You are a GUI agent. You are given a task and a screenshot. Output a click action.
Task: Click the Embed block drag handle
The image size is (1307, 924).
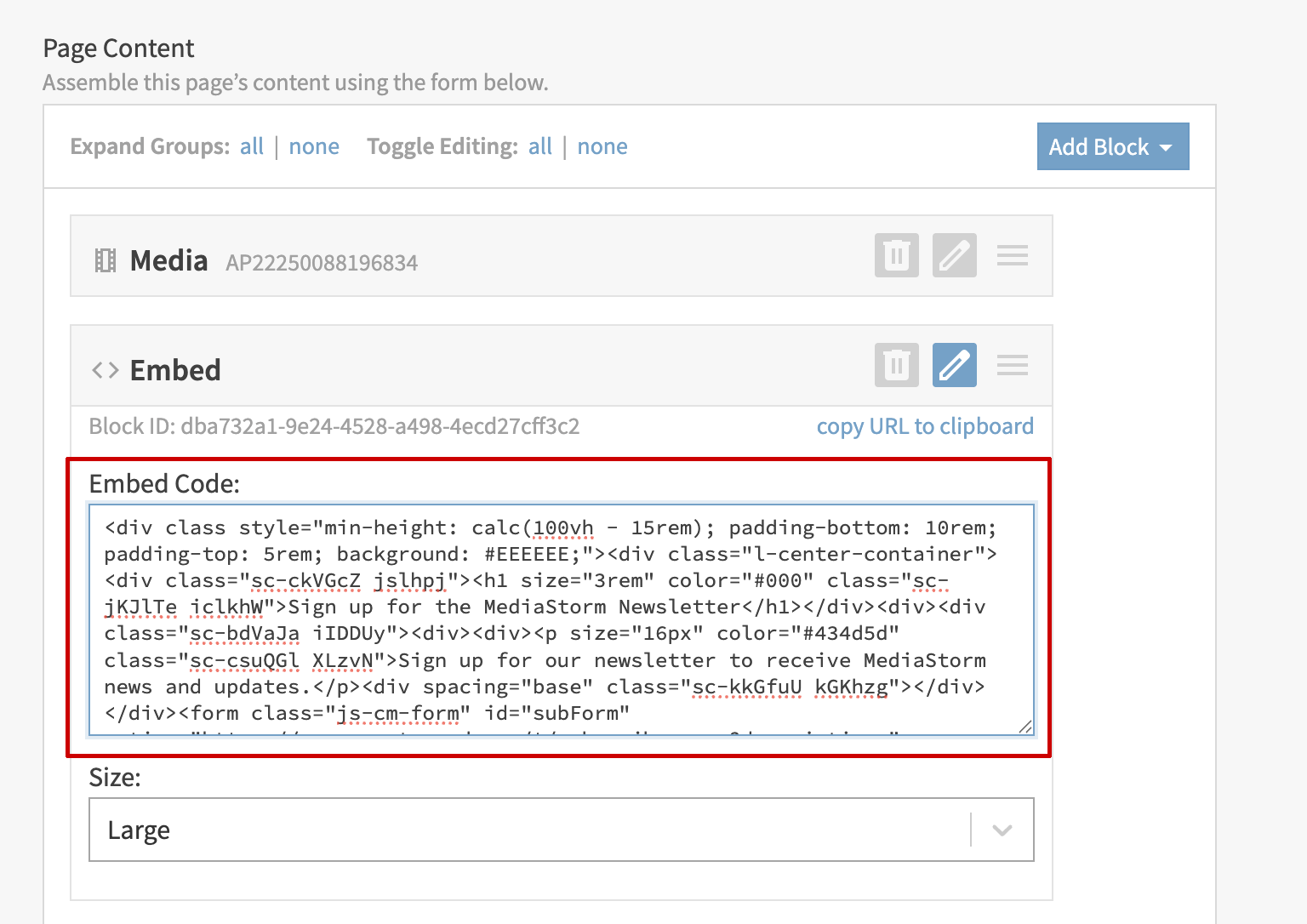click(x=1013, y=365)
